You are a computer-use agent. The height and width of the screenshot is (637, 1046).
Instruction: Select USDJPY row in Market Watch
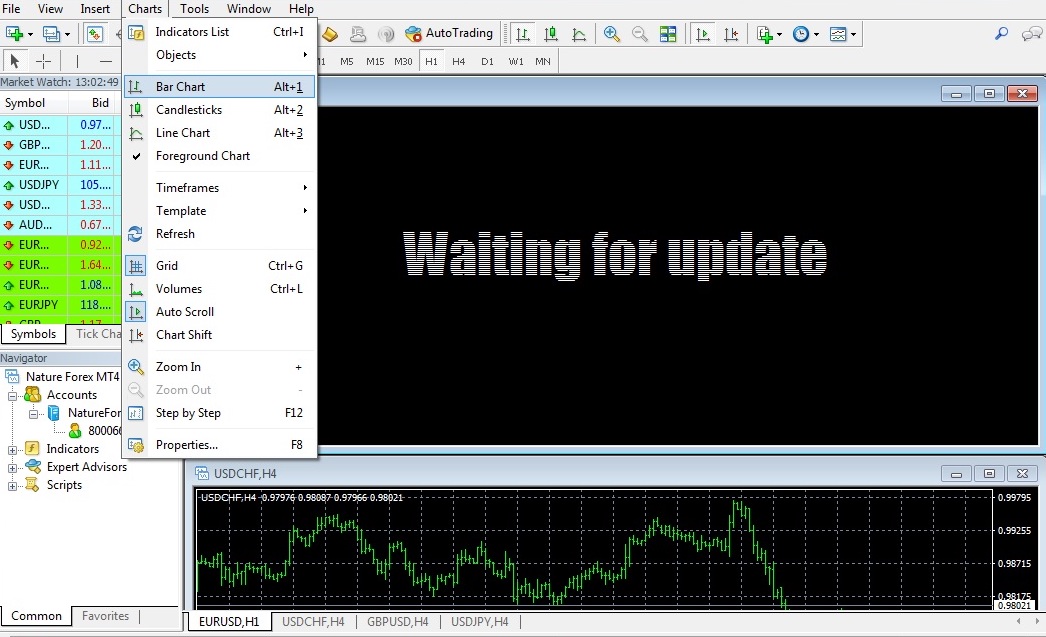(61, 185)
